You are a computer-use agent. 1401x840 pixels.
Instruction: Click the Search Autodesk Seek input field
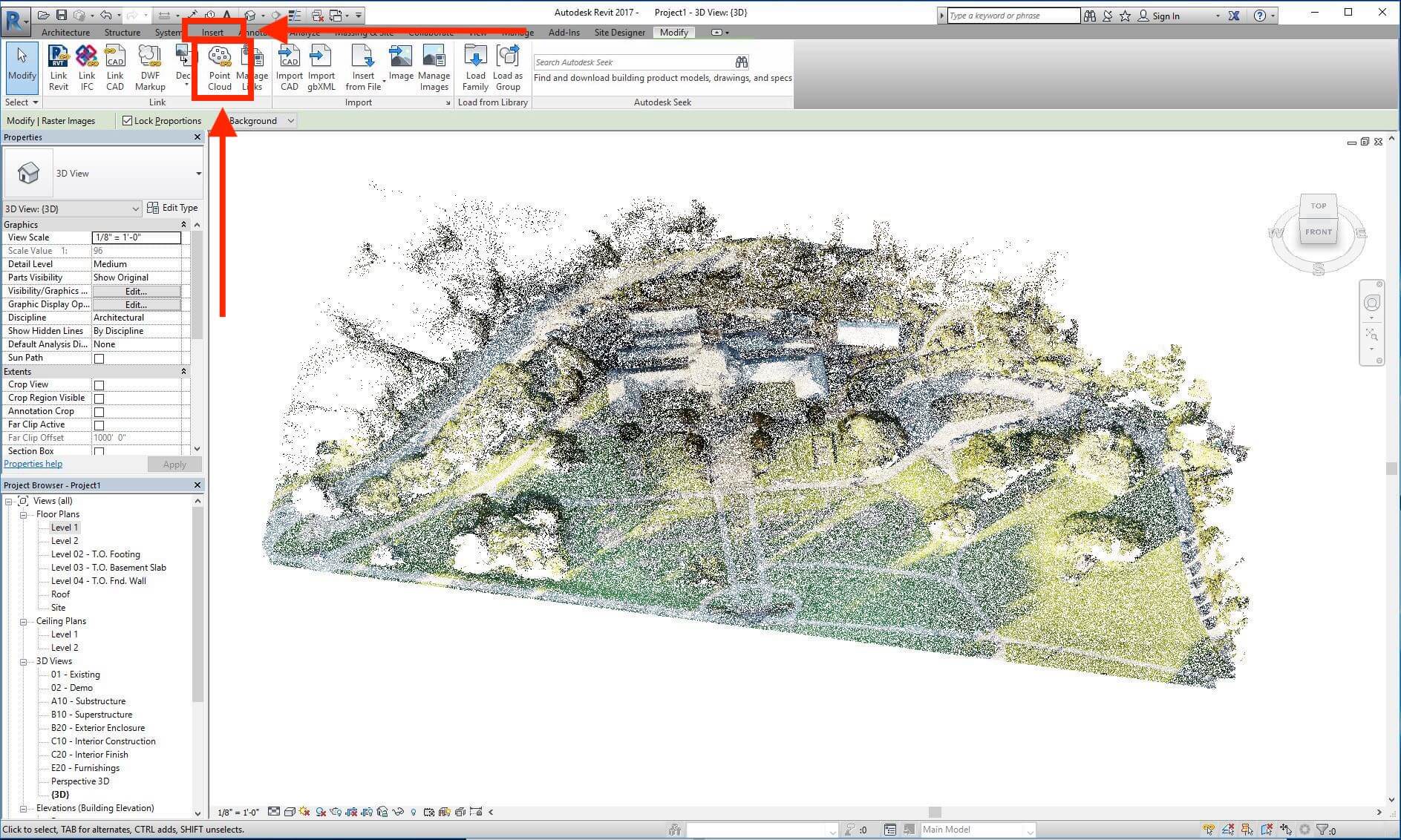click(633, 62)
